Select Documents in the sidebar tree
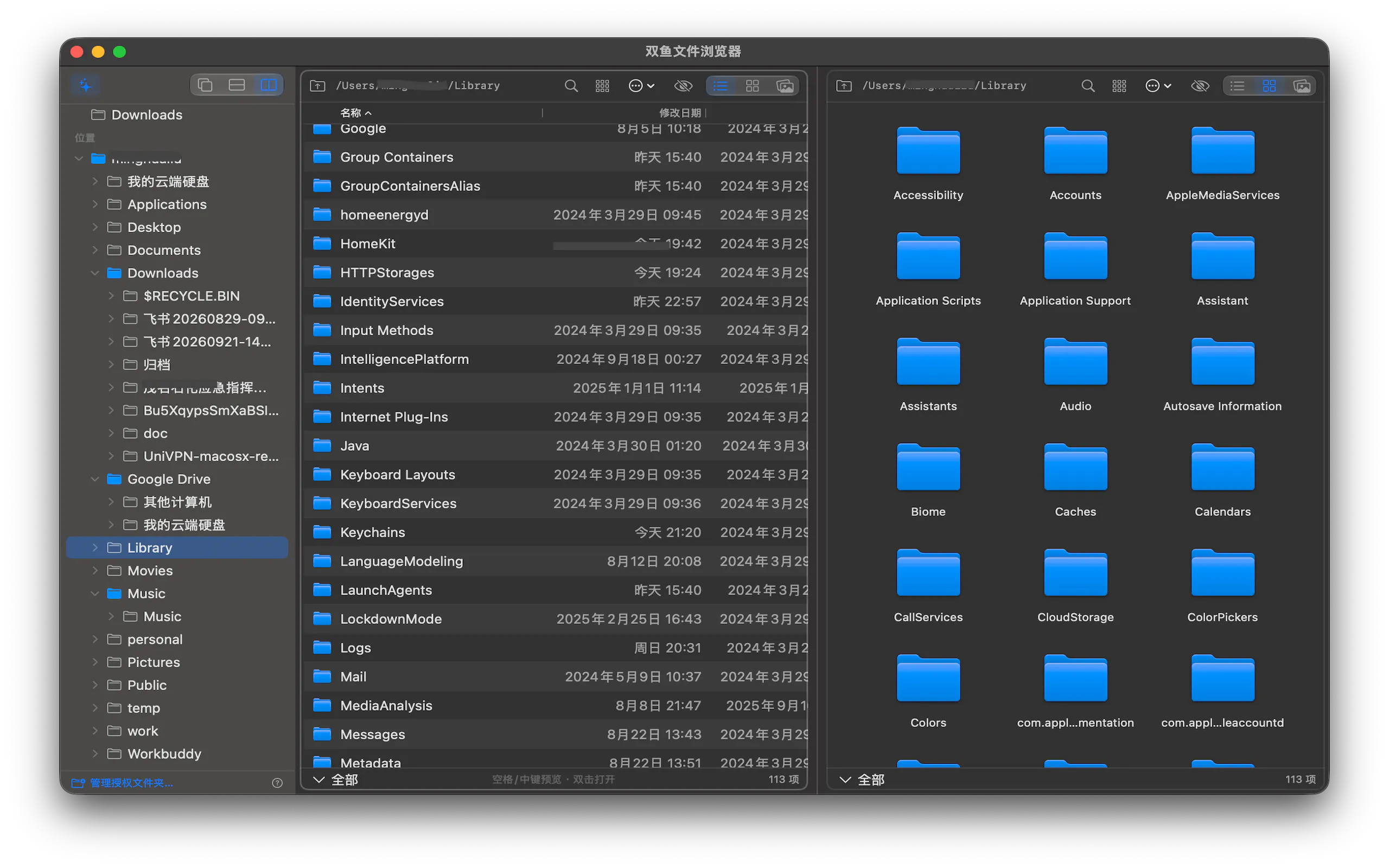1389x868 pixels. pyautogui.click(x=163, y=250)
